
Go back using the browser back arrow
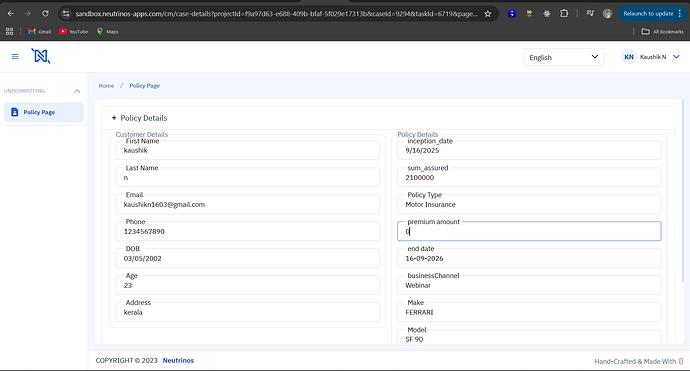(11, 14)
